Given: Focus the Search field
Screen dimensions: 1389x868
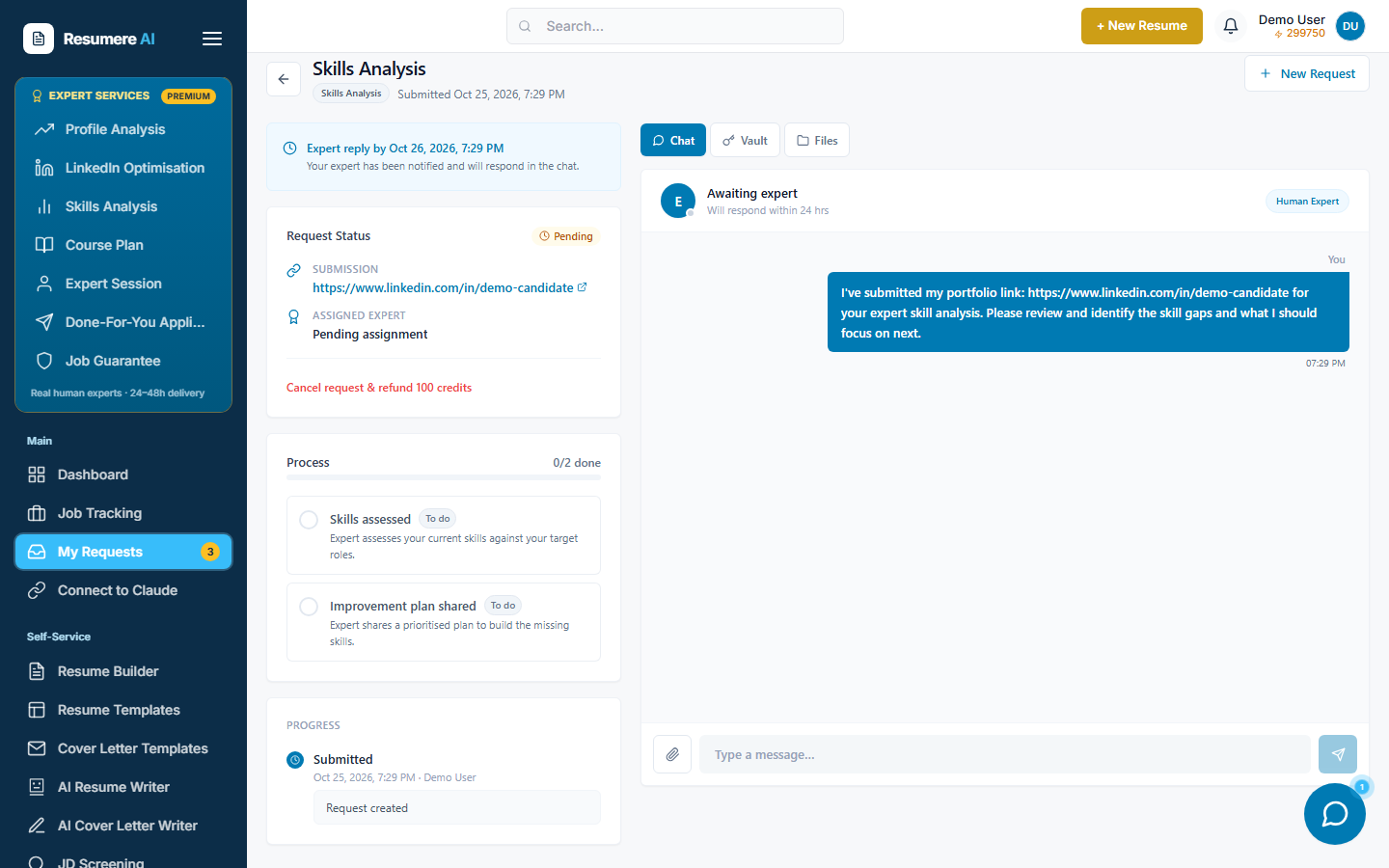Looking at the screenshot, I should tap(675, 26).
